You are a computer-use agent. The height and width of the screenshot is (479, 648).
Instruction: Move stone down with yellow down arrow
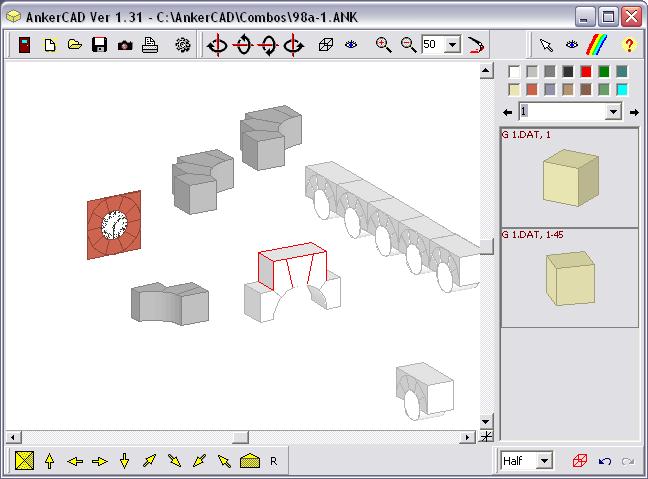pyautogui.click(x=124, y=461)
